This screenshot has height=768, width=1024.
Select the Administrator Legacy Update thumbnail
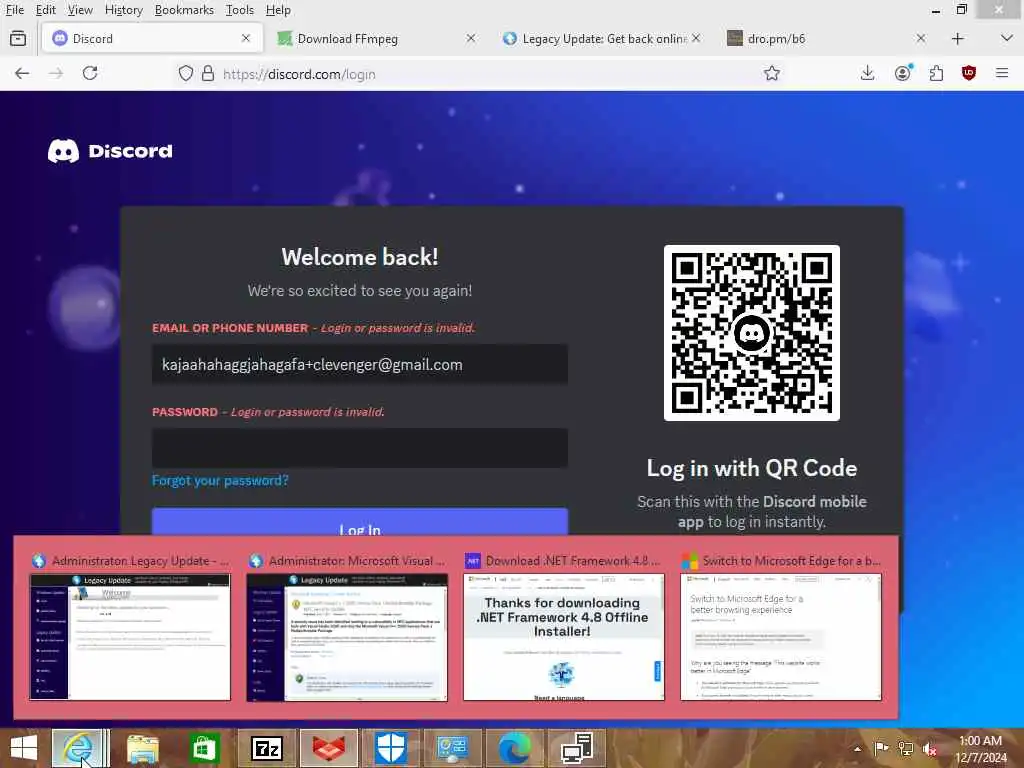(x=130, y=637)
